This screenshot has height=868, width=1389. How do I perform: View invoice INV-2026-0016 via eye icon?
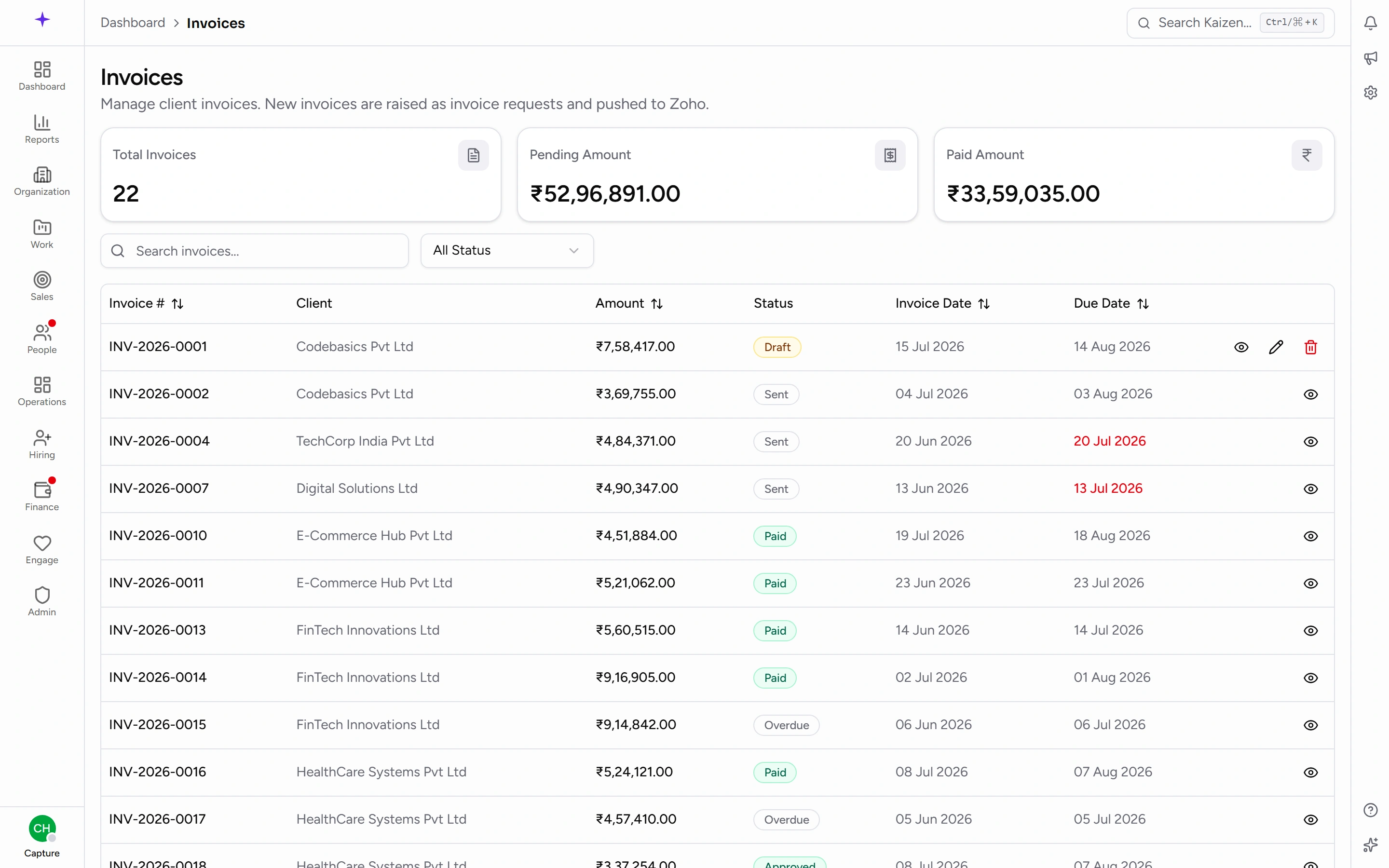click(1310, 772)
